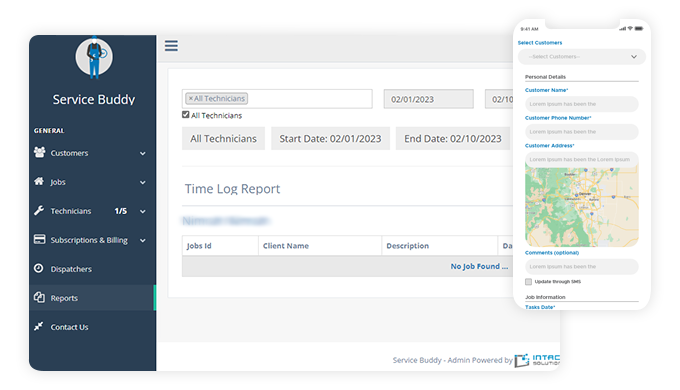Viewport: 680px width, 390px height.
Task: Click the Customer Name field on phone
Action: [582, 104]
